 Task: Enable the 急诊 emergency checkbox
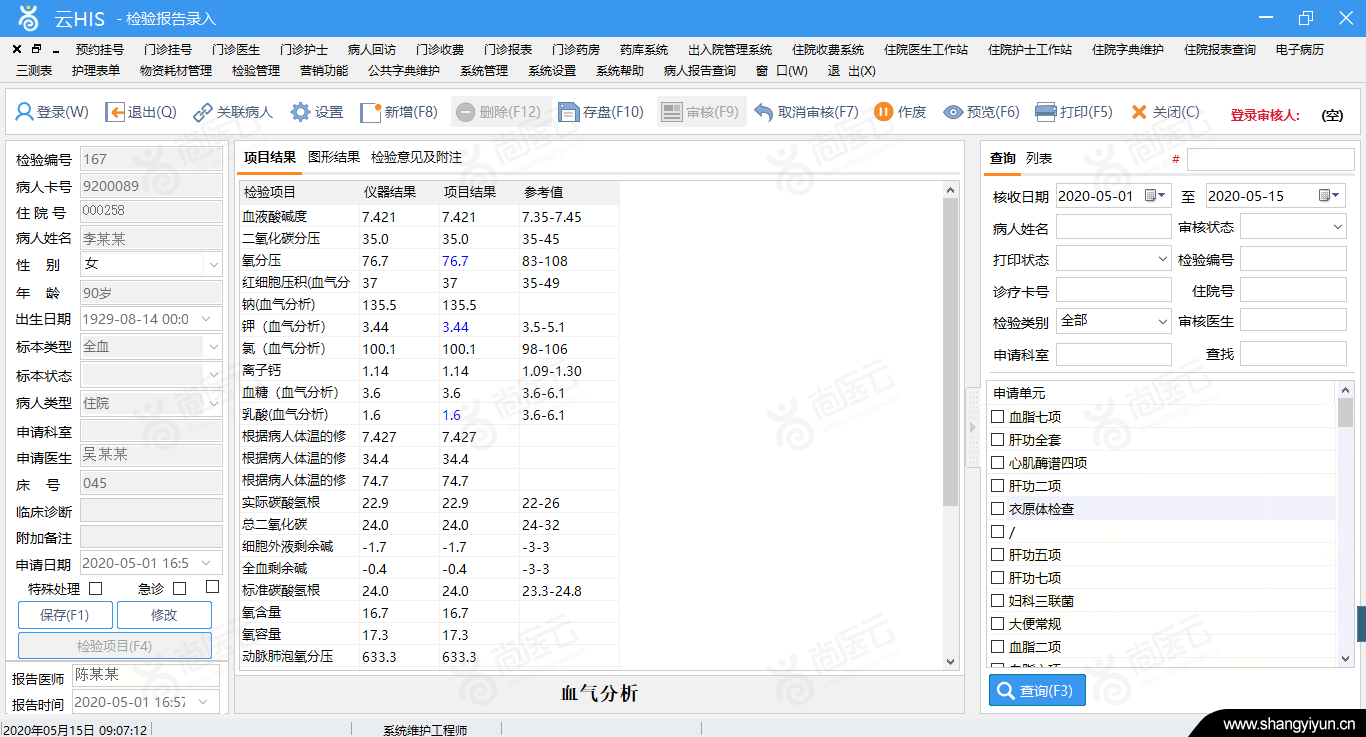click(x=180, y=588)
